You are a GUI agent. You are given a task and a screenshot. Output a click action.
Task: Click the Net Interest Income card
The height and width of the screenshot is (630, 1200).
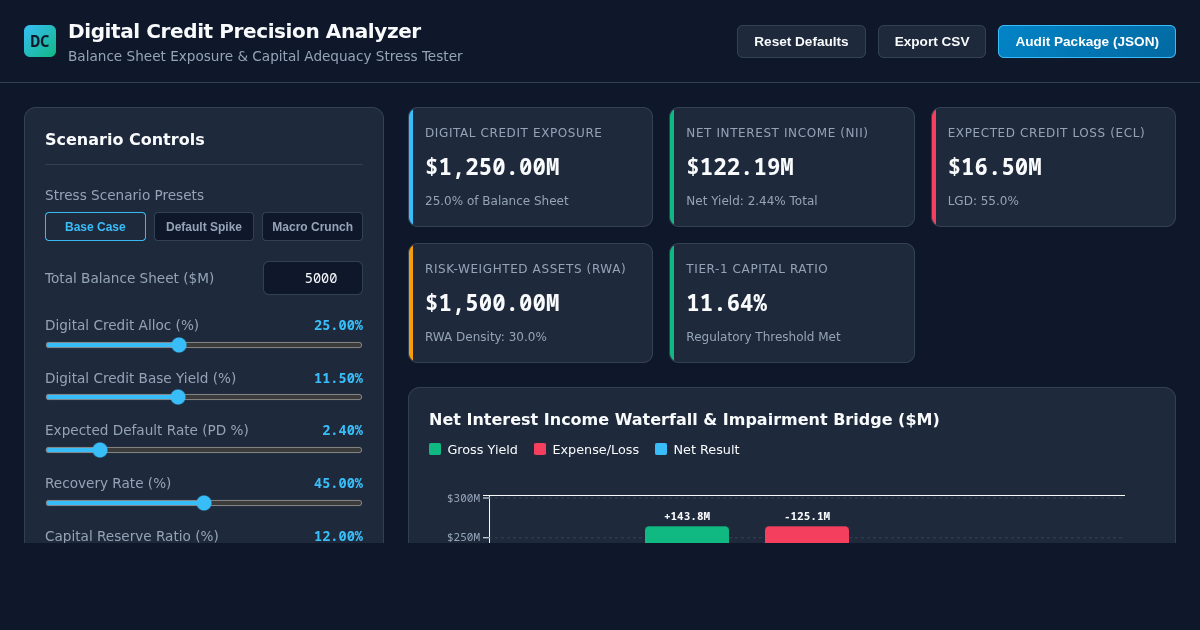792,167
